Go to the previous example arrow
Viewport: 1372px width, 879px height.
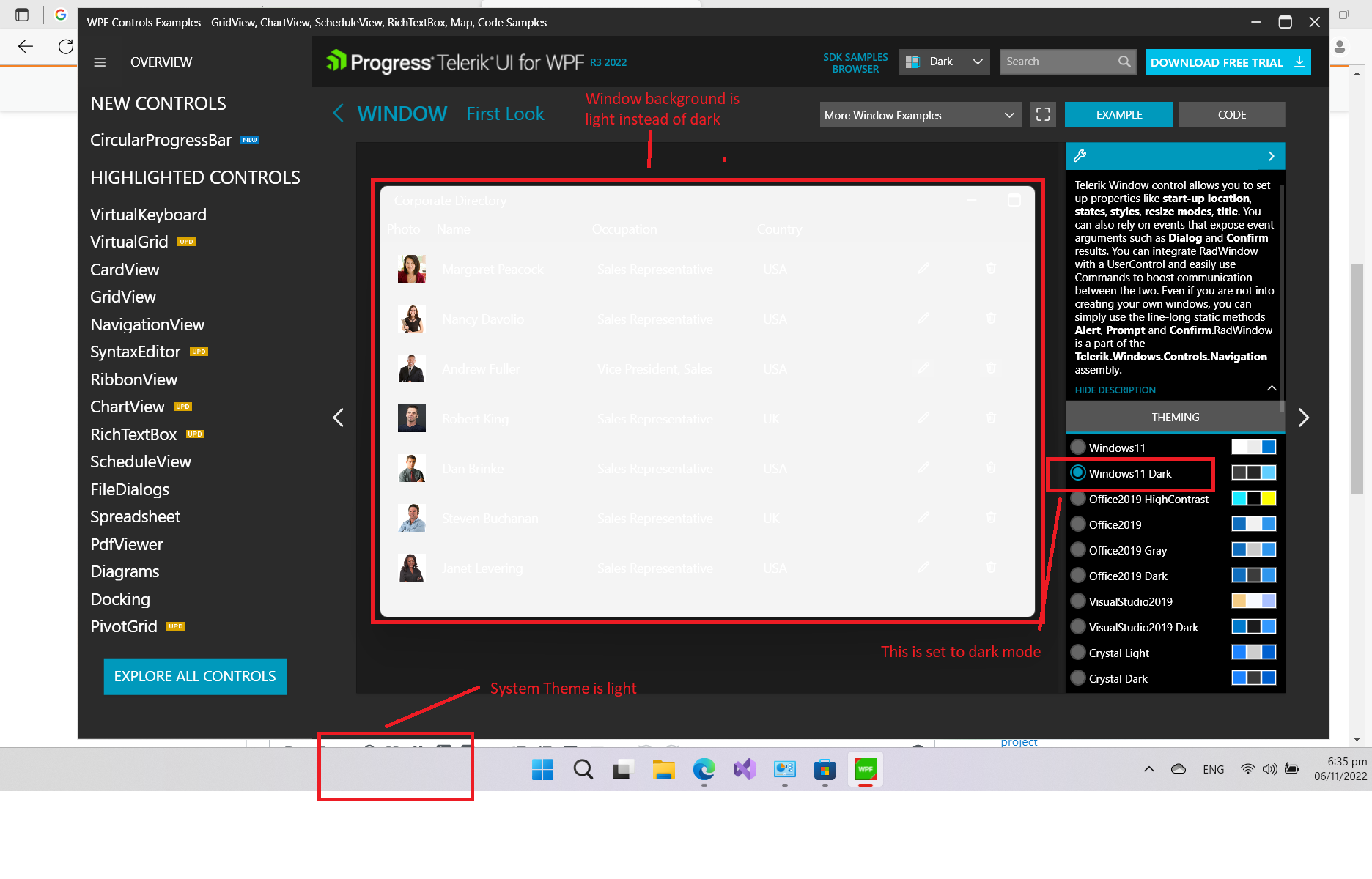click(338, 418)
